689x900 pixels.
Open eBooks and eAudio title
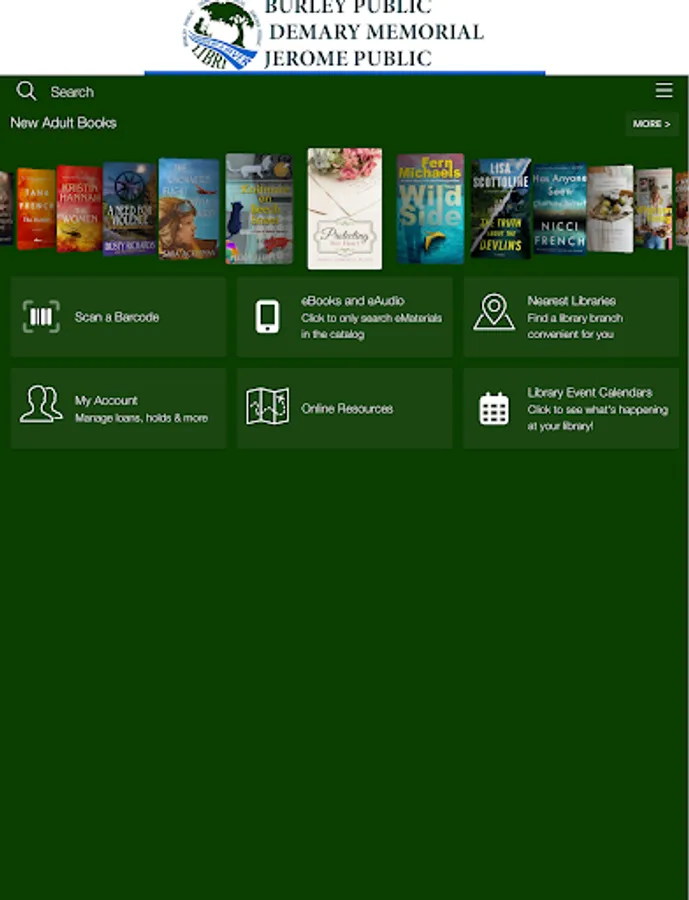point(353,301)
